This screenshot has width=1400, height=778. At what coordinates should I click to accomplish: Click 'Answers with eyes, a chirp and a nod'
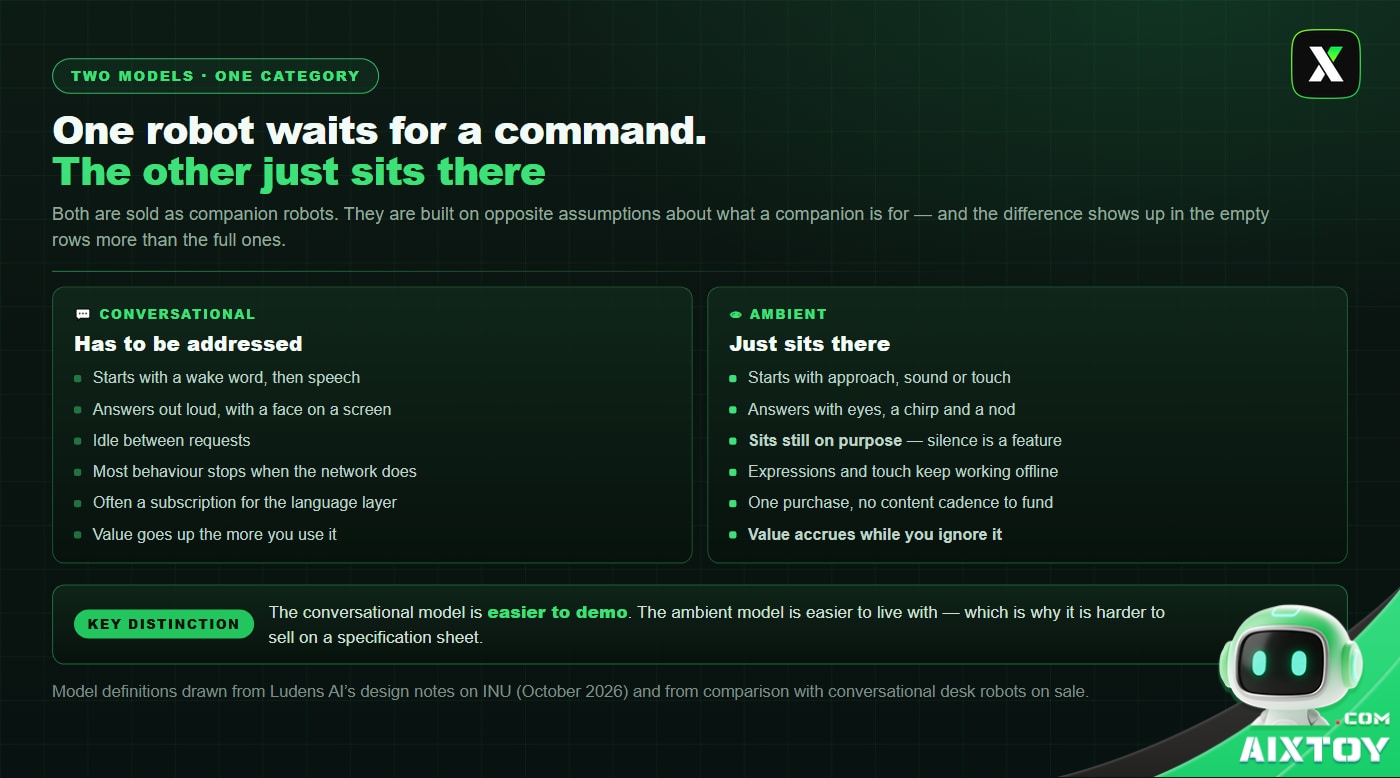click(882, 409)
